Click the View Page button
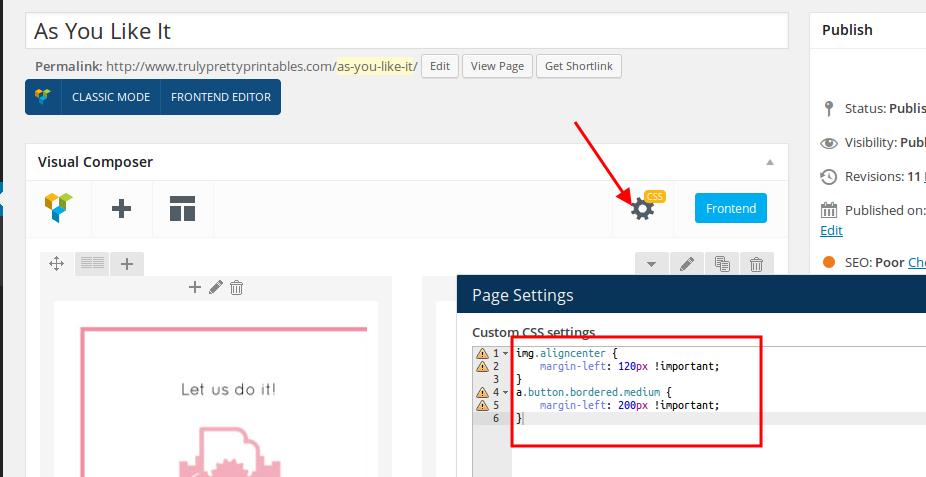This screenshot has height=477, width=926. (x=497, y=66)
